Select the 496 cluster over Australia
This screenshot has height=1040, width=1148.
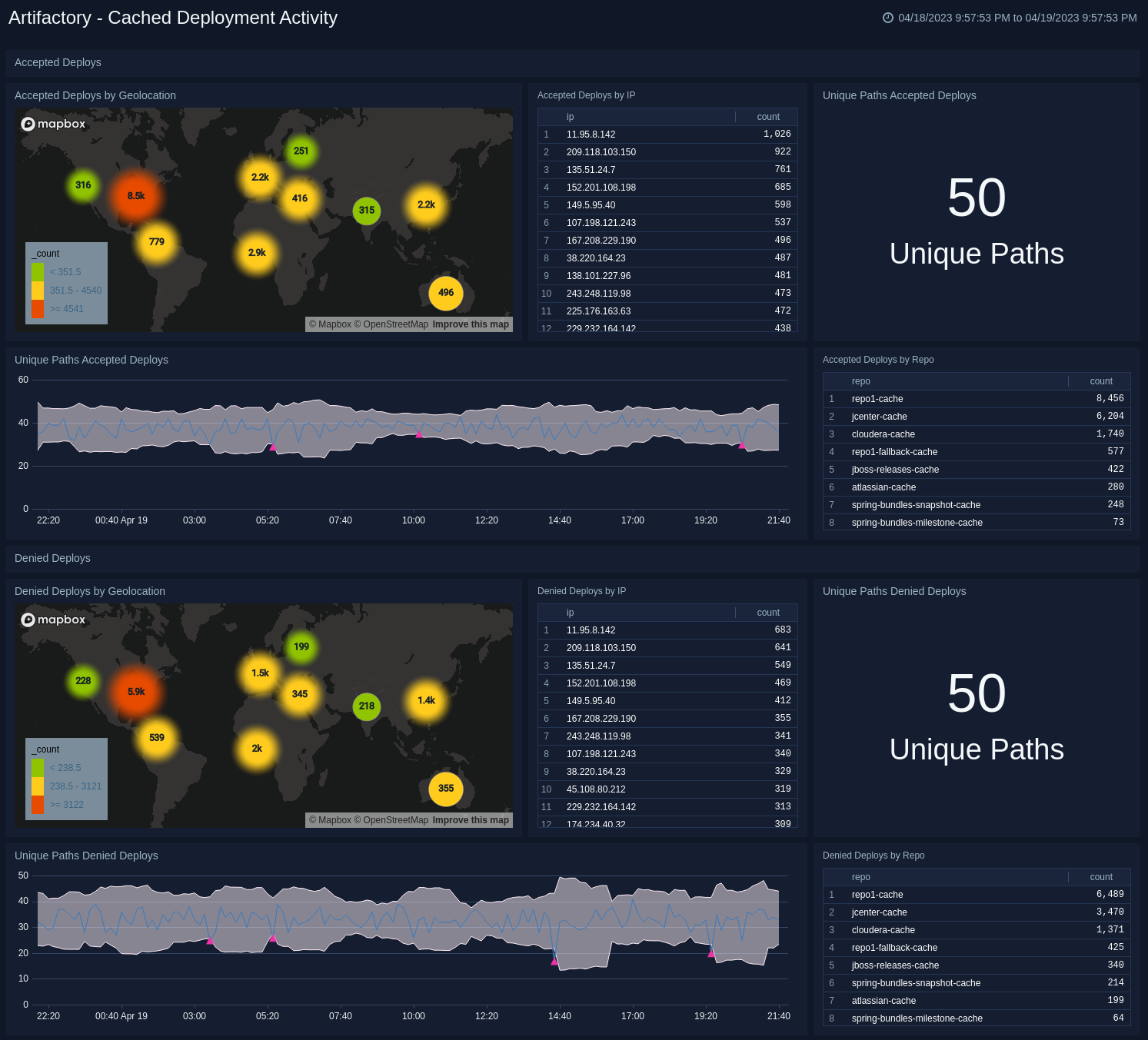click(446, 293)
